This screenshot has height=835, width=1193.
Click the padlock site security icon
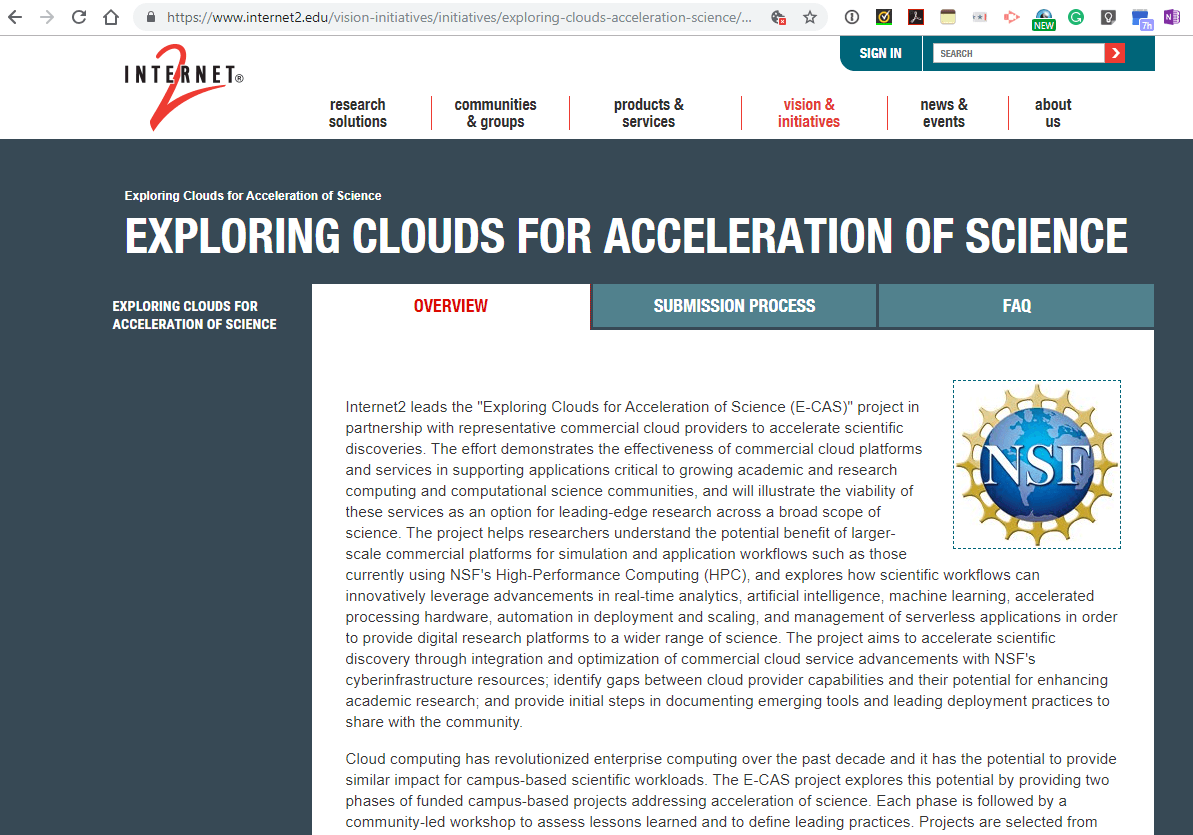click(x=149, y=17)
